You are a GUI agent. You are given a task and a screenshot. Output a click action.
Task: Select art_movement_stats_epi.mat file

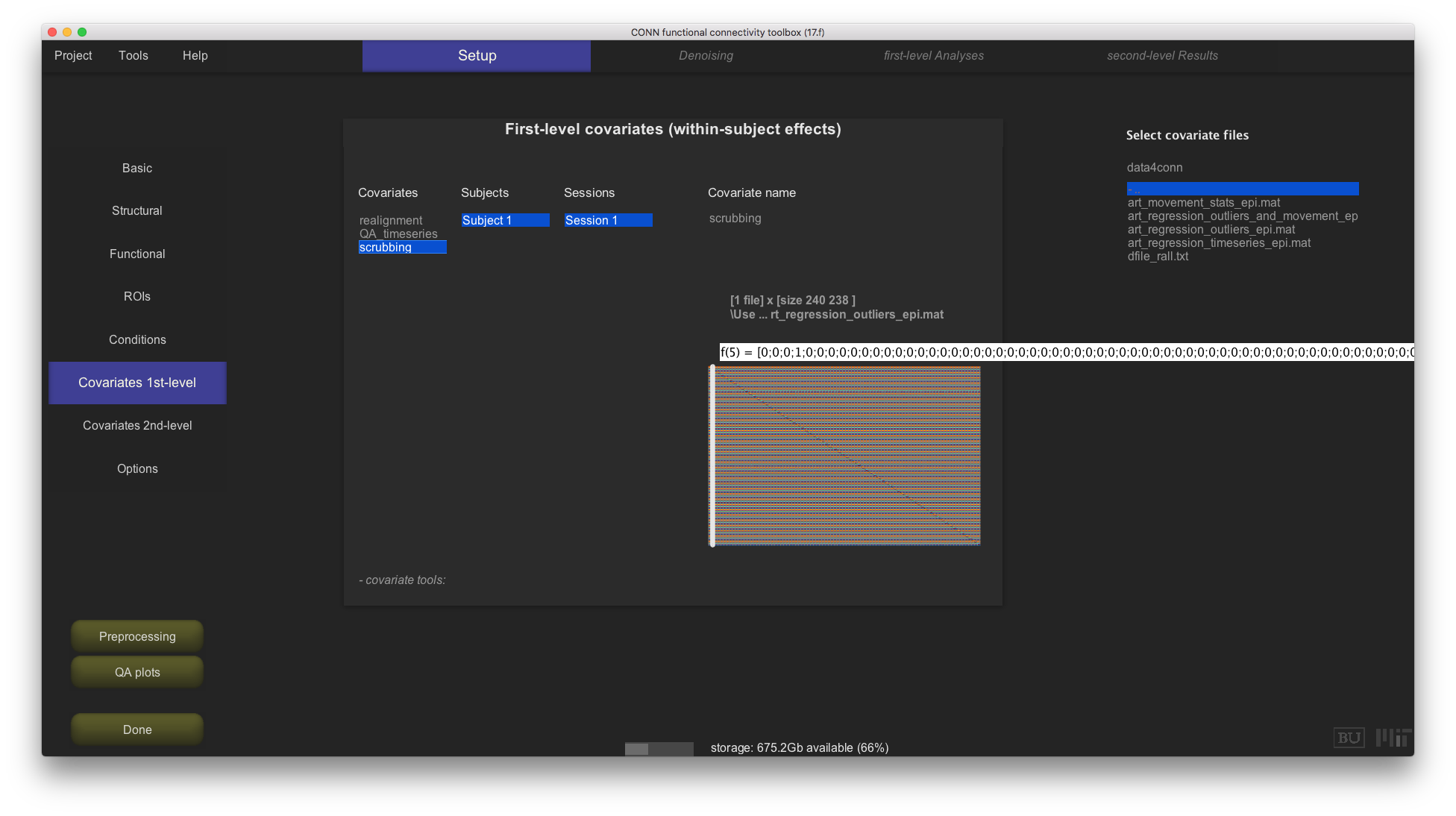1203,203
